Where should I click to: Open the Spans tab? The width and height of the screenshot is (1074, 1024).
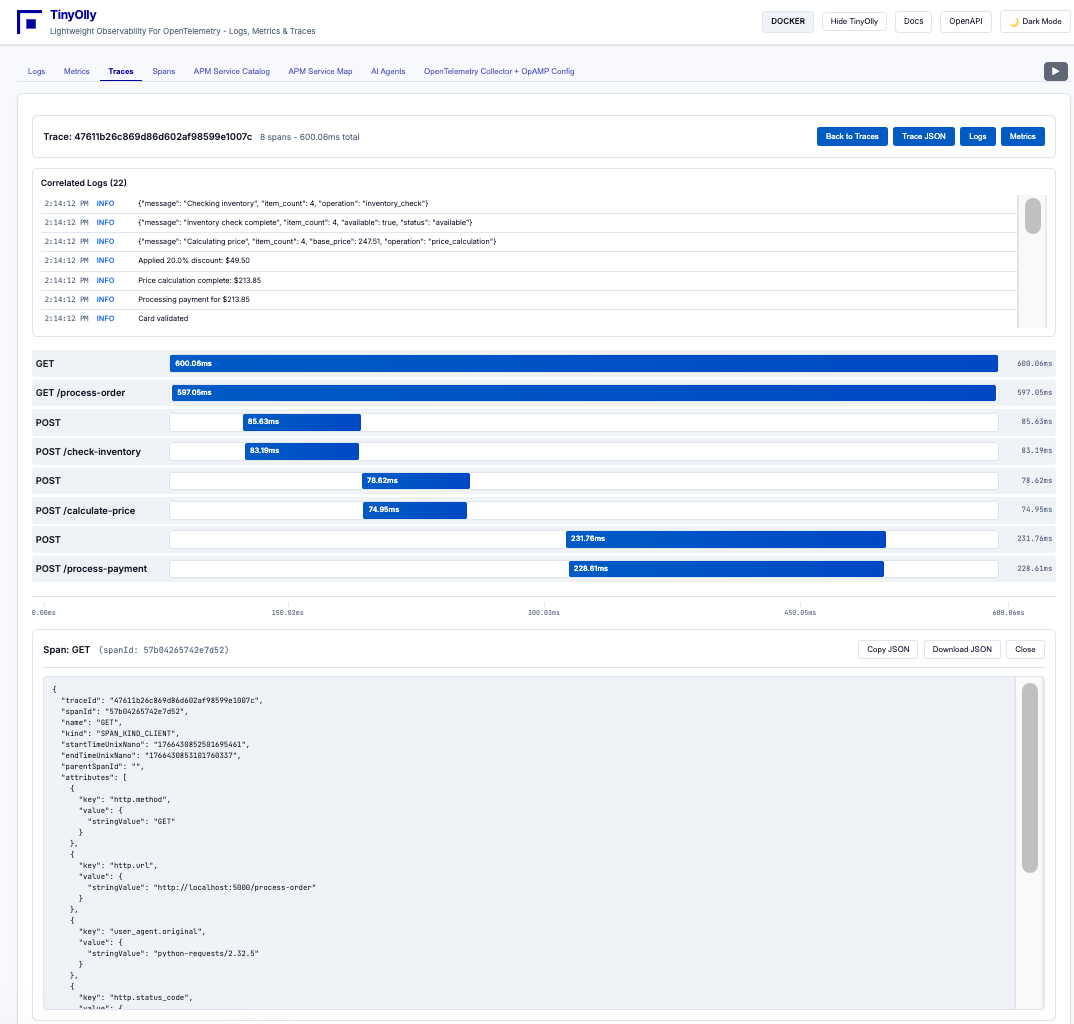pos(163,71)
